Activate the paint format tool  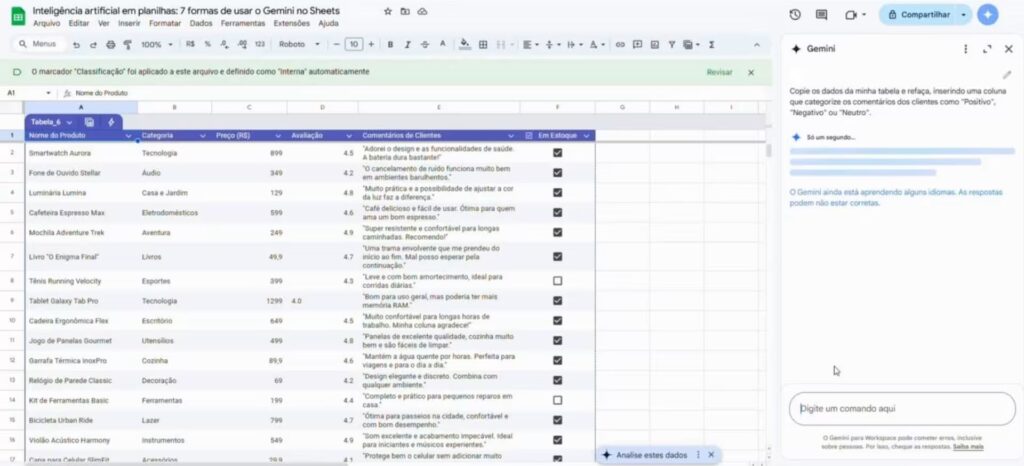coord(127,44)
